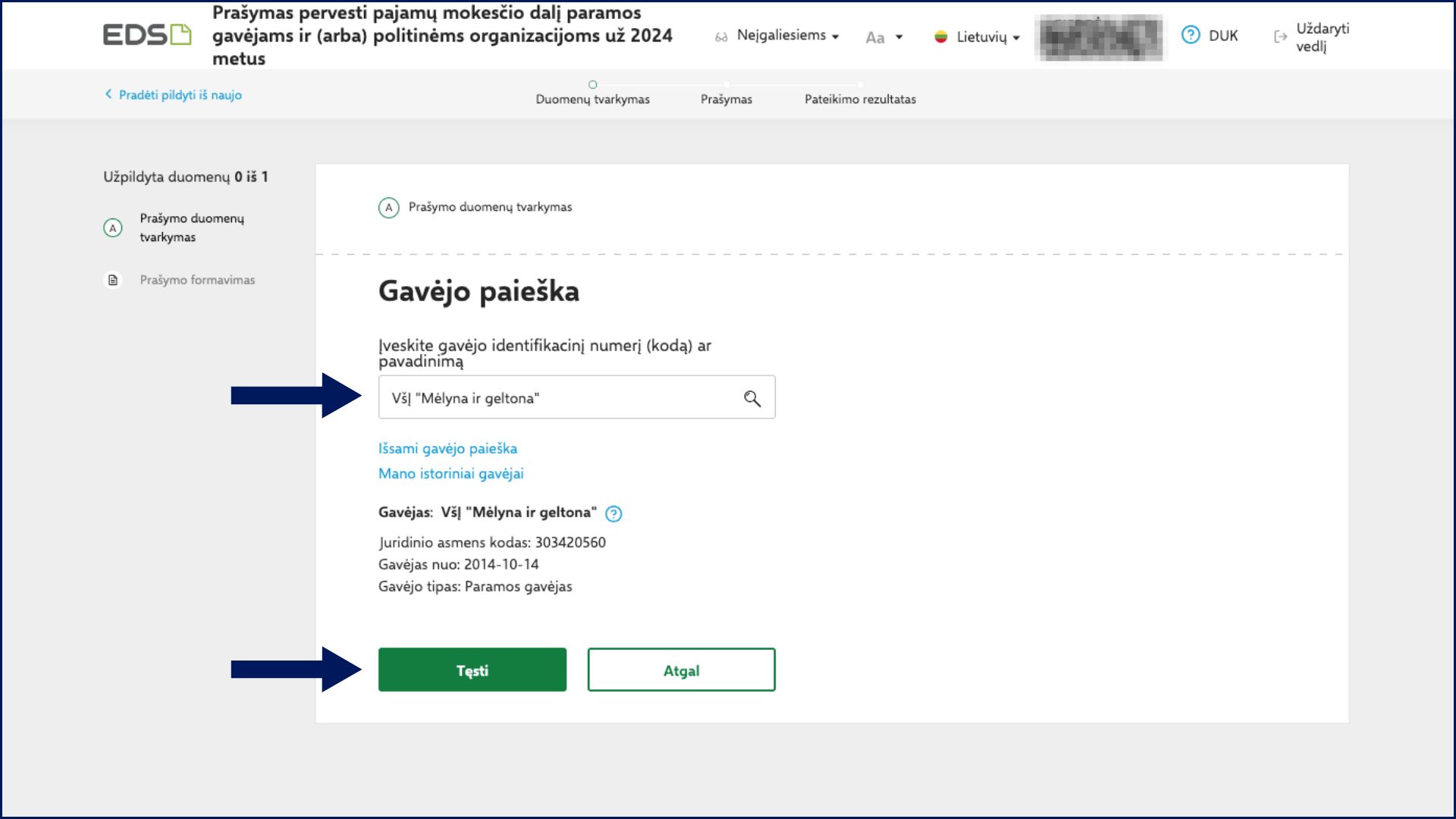This screenshot has height=819, width=1456.
Task: Select the Pateikimo rezultatas step
Action: coord(860,99)
